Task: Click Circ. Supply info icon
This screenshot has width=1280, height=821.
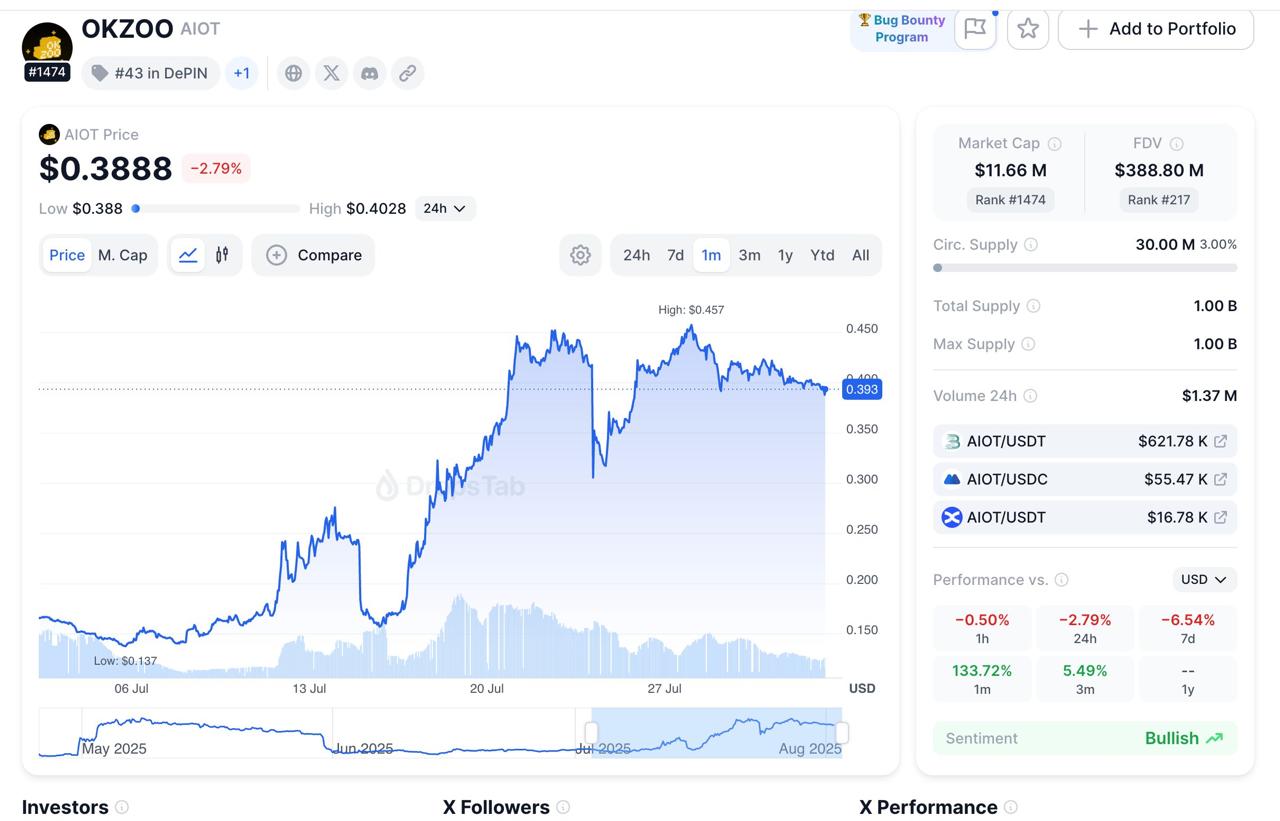Action: (x=1031, y=245)
